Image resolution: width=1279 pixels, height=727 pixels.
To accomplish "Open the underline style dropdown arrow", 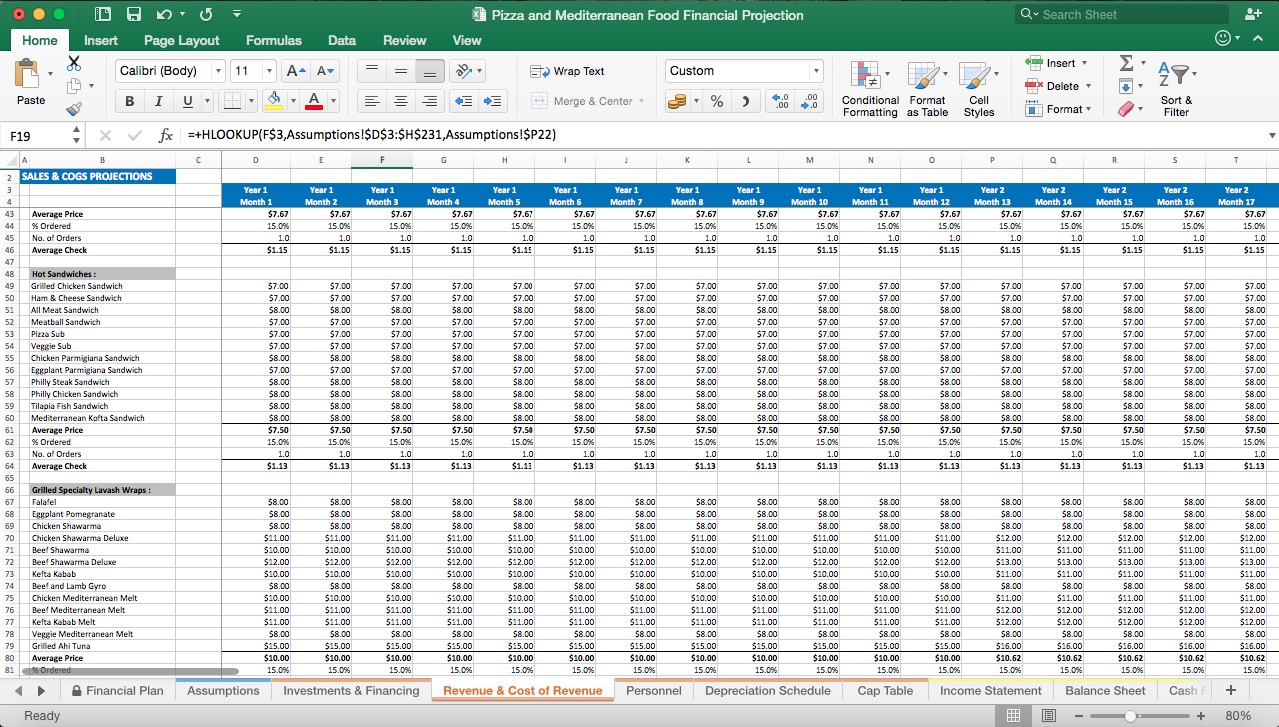I will pyautogui.click(x=206, y=101).
